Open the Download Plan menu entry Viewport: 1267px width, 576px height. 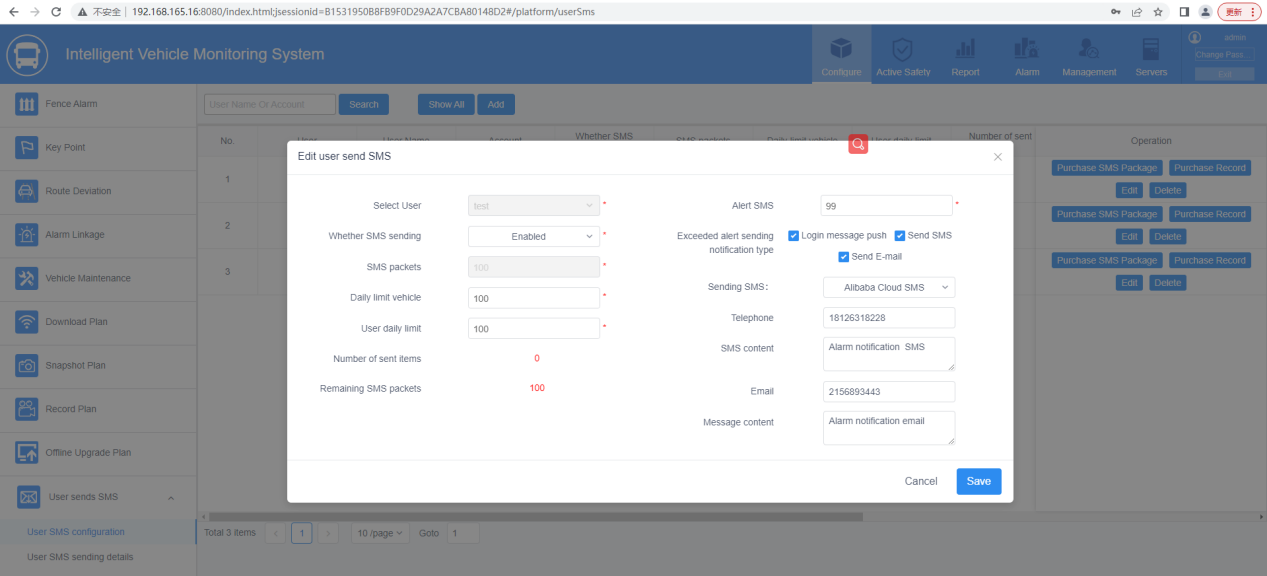98,322
